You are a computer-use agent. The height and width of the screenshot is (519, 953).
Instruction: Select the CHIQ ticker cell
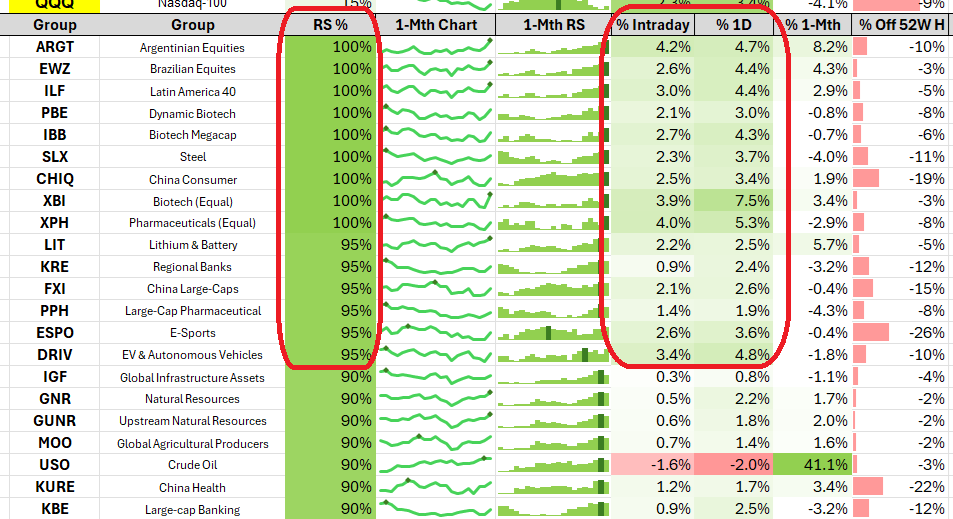[x=55, y=179]
